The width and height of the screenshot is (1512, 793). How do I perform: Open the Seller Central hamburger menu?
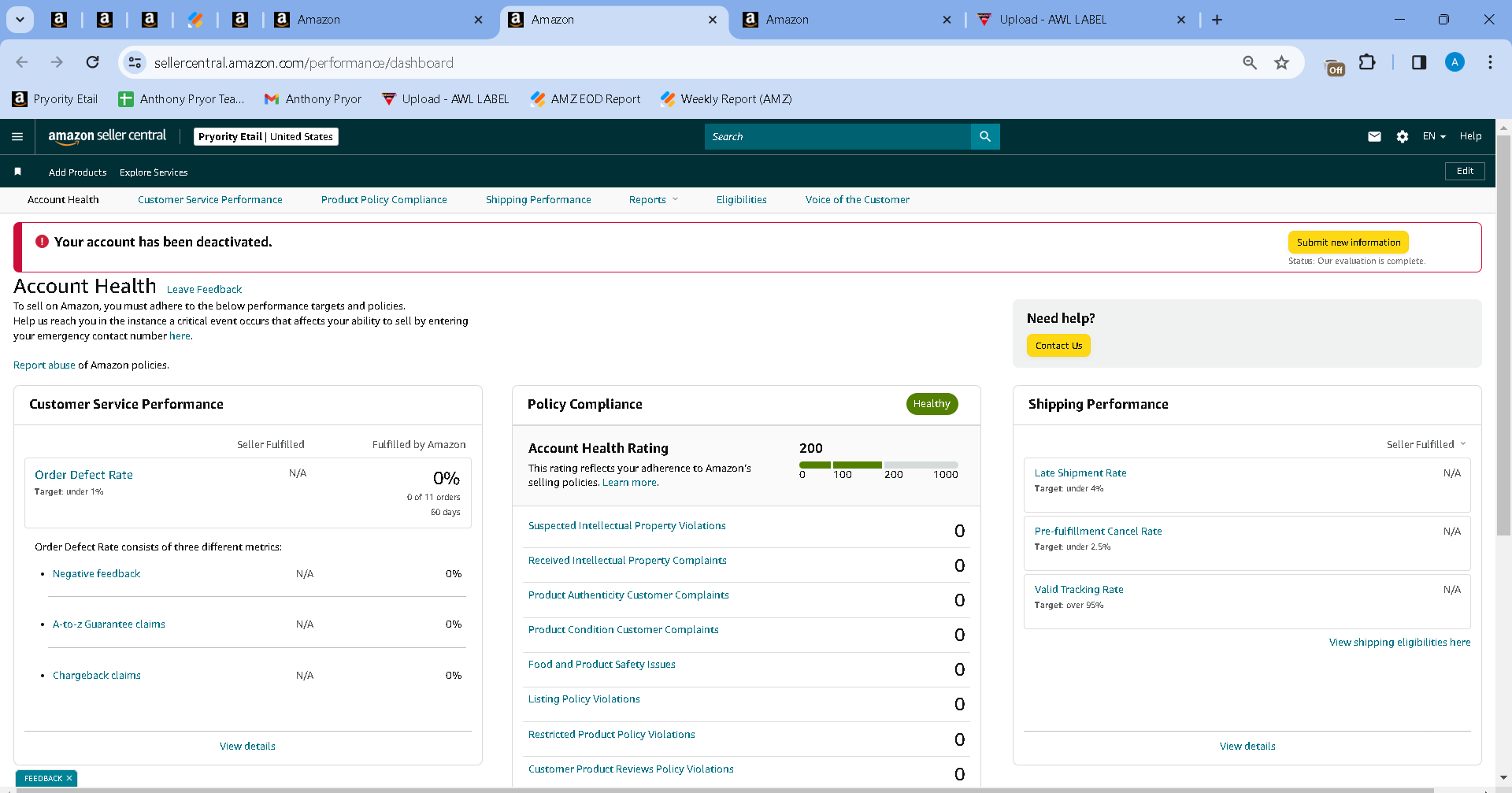(17, 137)
